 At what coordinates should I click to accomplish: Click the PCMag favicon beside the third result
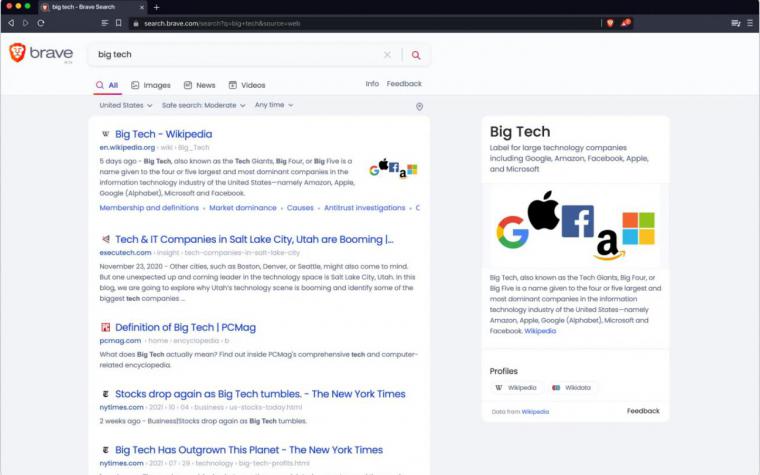[105, 327]
